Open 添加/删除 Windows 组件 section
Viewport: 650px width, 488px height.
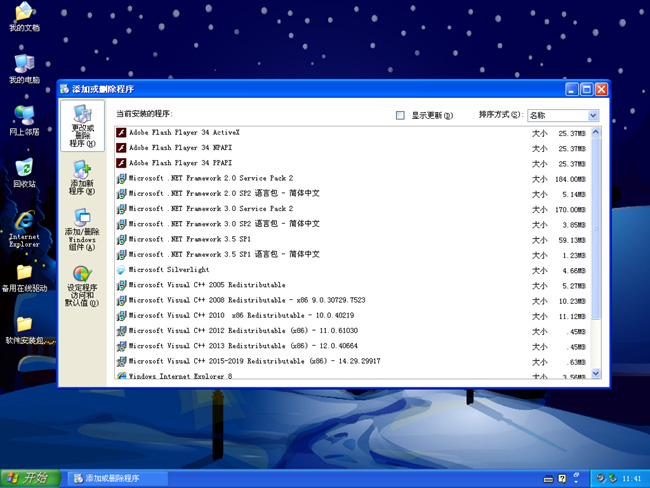pos(82,229)
